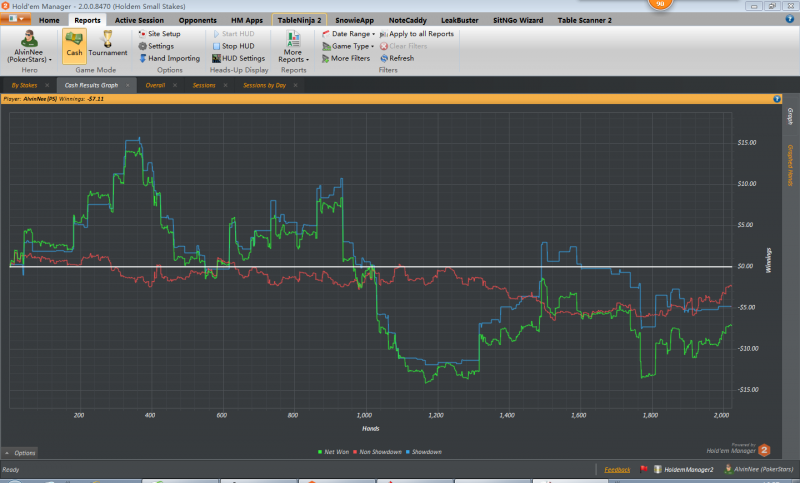
Task: Toggle the Non Showdown legend entry
Action: [380, 452]
